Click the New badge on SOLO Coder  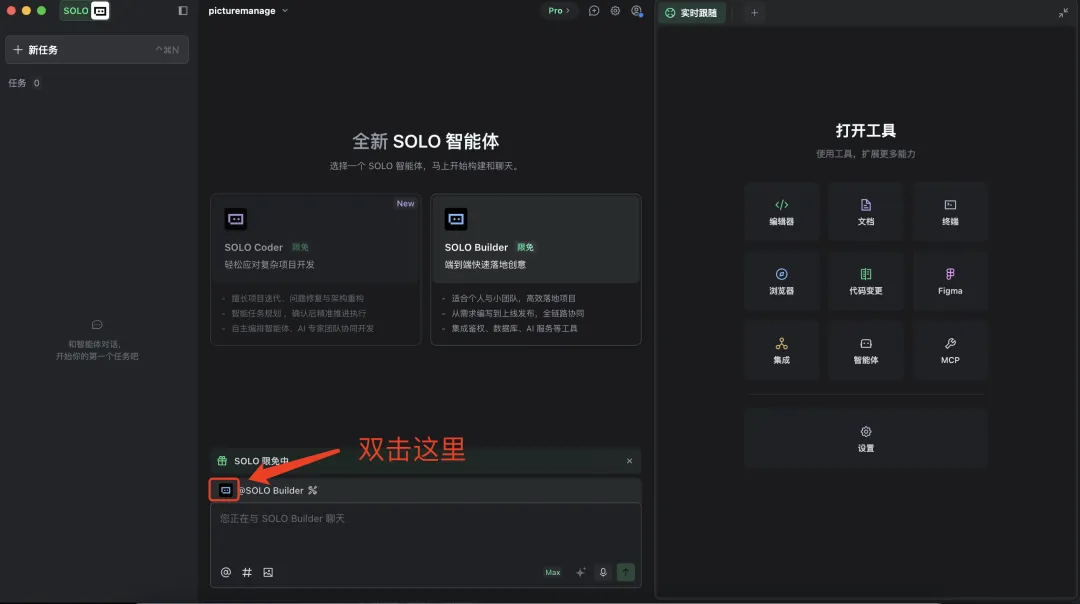405,203
